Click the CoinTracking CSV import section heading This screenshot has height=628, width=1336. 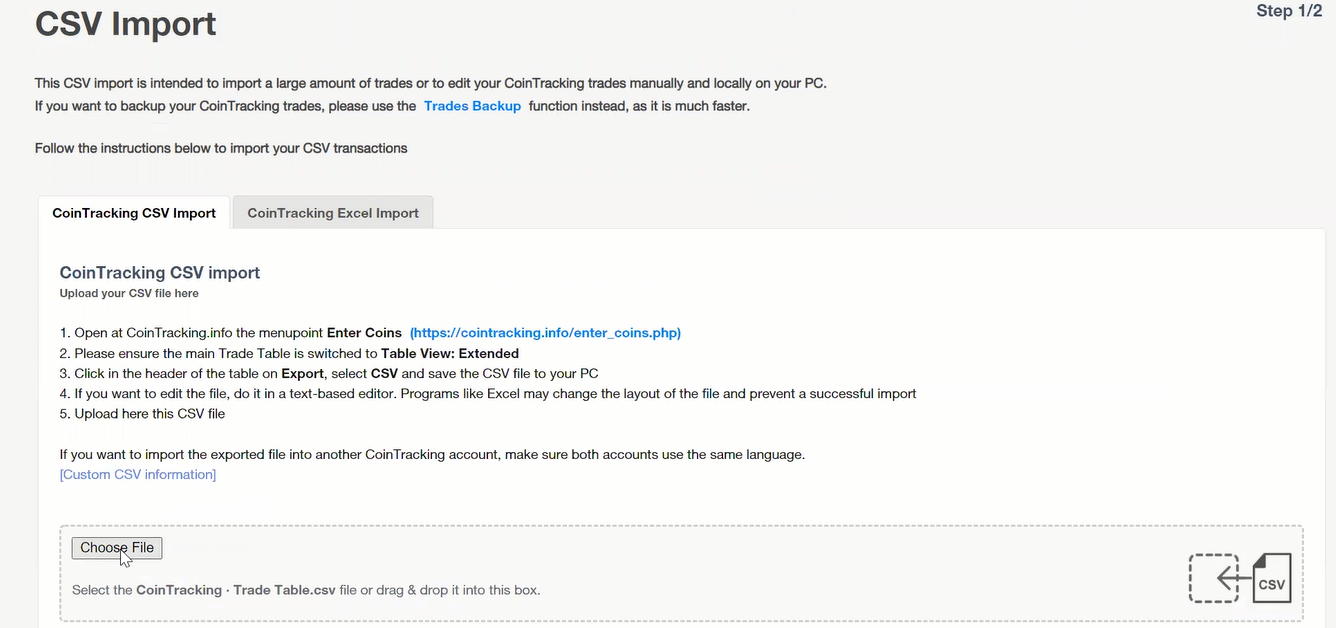tap(160, 272)
